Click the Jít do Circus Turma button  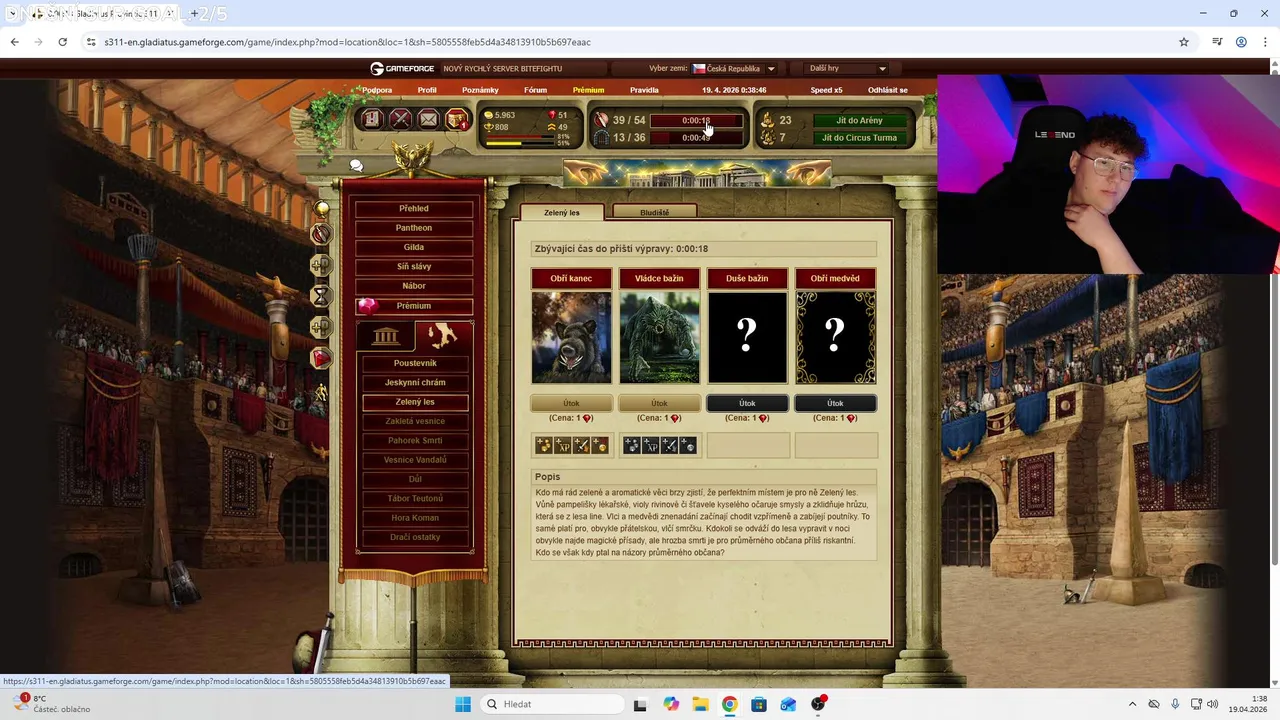click(x=859, y=138)
